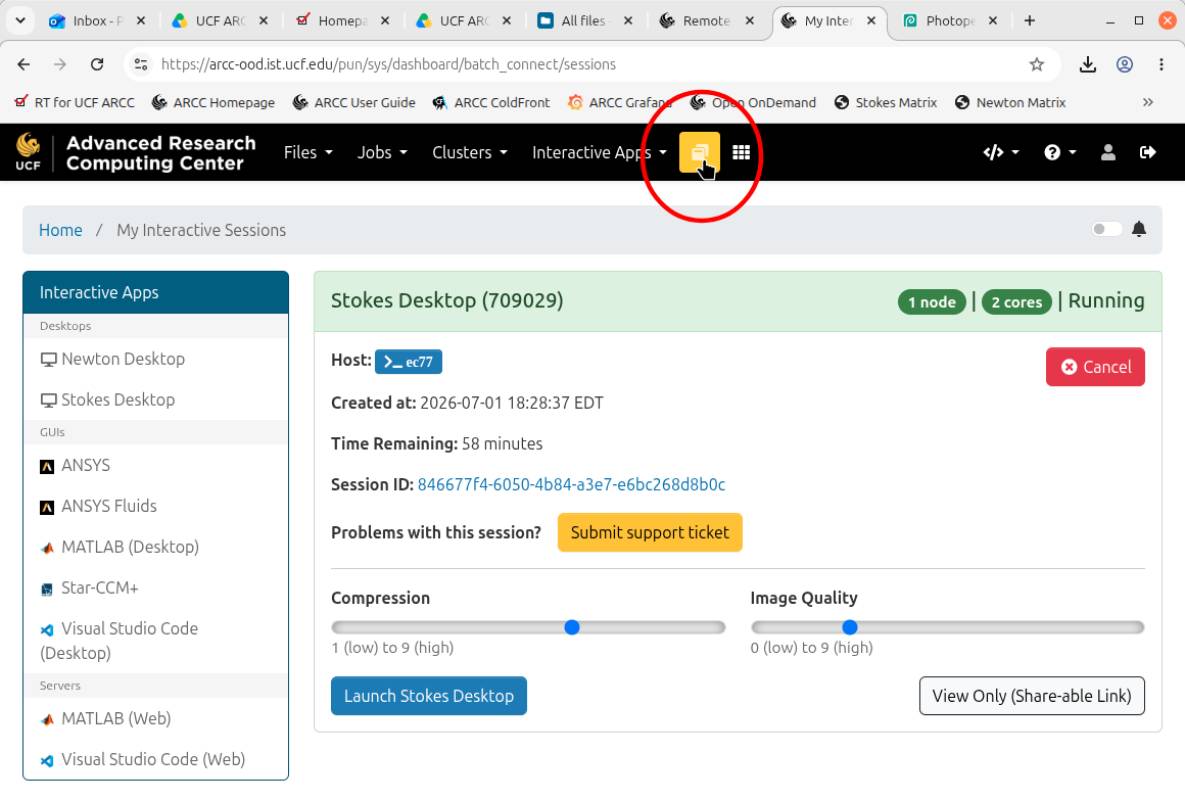Open the Develop code dropdown icon
This screenshot has height=800, width=1185.
(x=1001, y=152)
